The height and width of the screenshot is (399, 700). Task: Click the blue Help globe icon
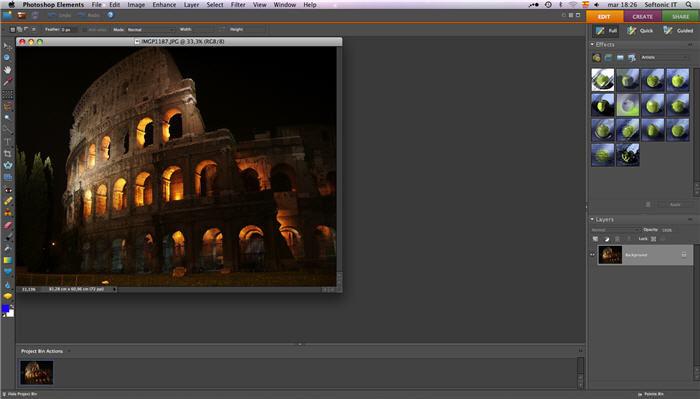110,15
